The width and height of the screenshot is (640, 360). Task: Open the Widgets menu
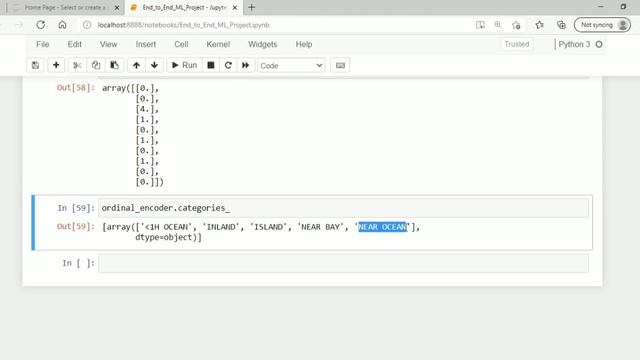tap(262, 44)
